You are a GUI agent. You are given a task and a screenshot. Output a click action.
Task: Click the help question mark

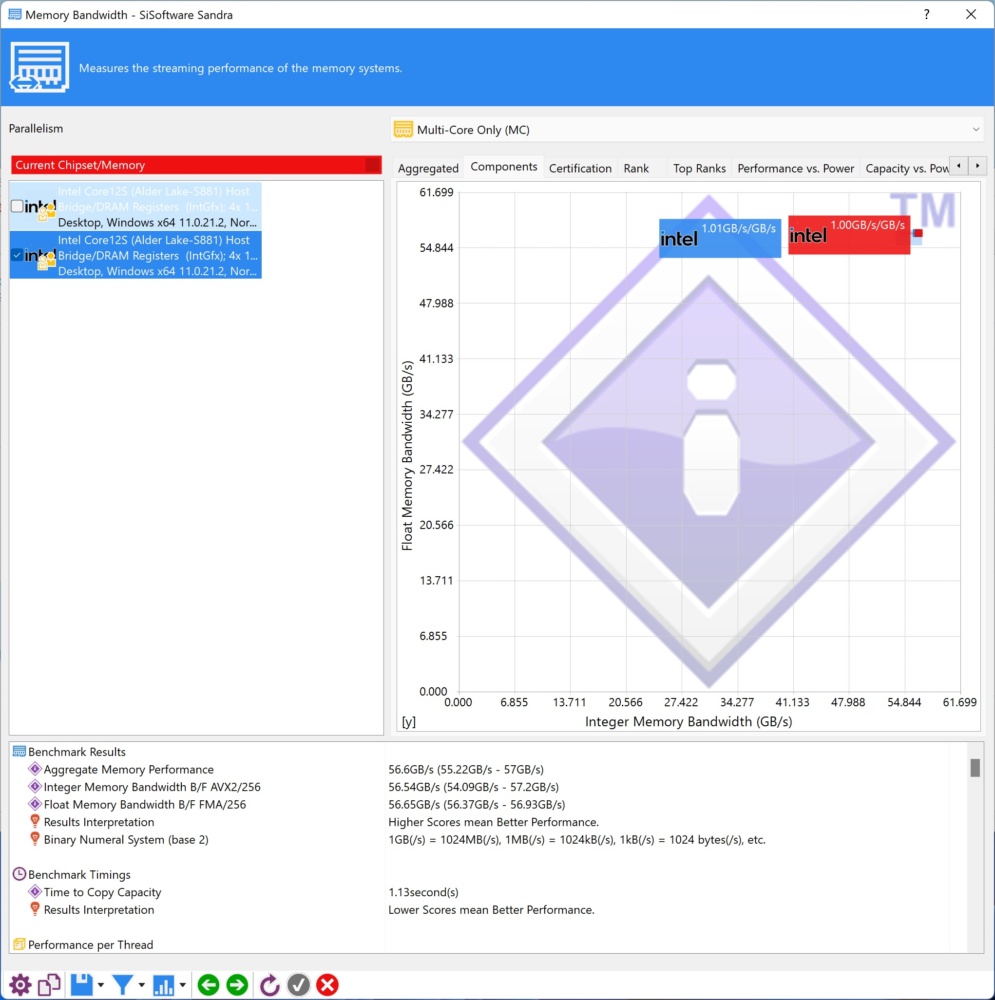[927, 14]
